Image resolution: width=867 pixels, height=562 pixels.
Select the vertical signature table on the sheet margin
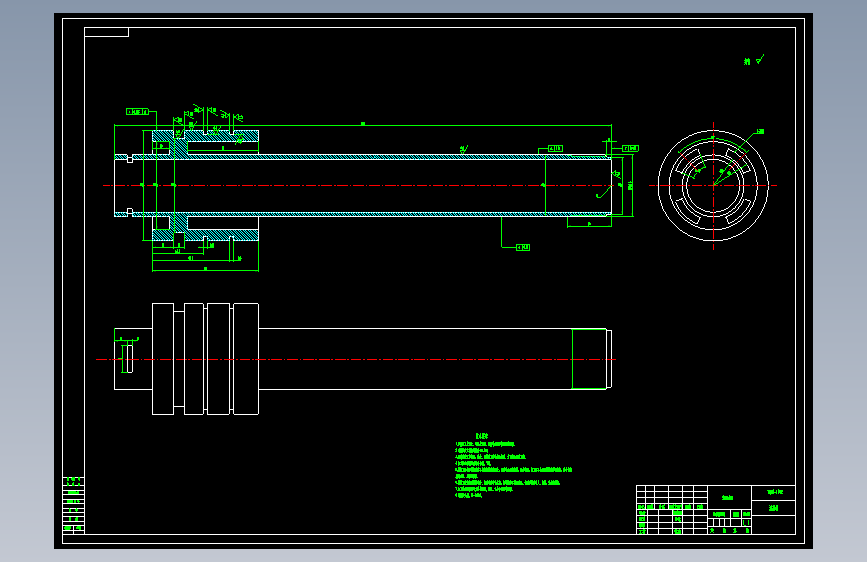pos(74,505)
